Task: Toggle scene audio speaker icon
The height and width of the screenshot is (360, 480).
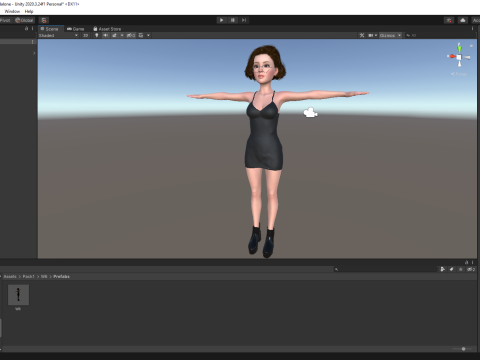Action: click(106, 35)
